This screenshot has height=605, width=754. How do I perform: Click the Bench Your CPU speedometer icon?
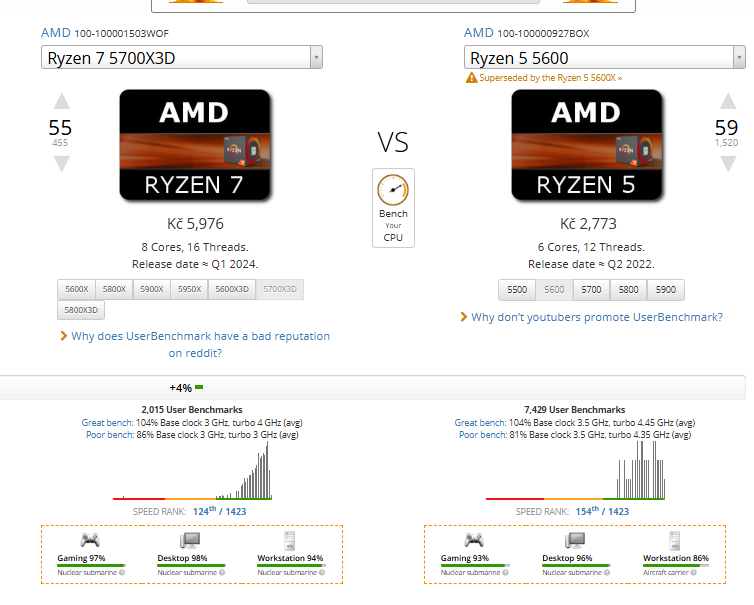pyautogui.click(x=393, y=189)
